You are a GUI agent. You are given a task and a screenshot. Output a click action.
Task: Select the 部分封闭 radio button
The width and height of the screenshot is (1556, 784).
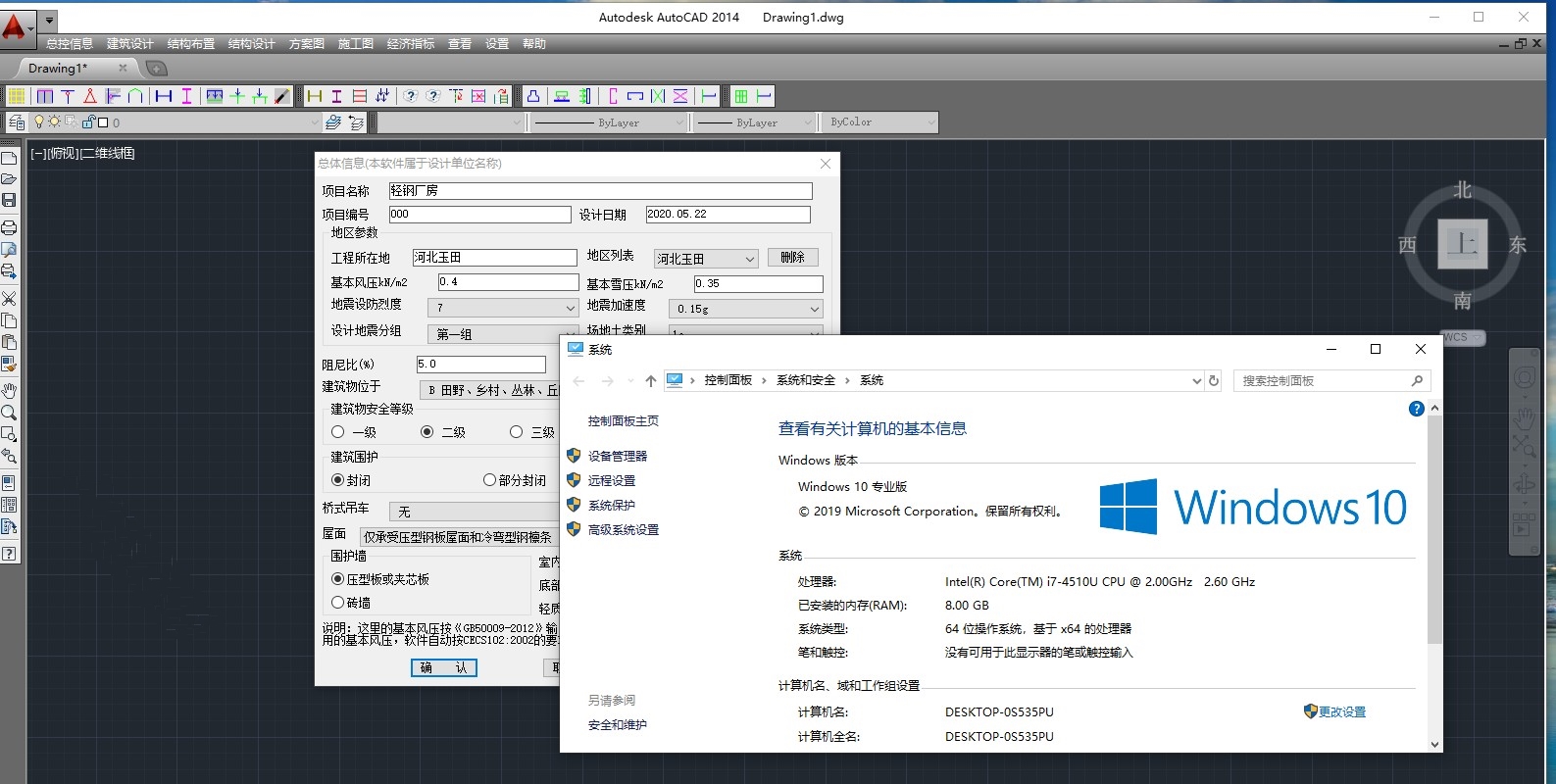coord(489,480)
